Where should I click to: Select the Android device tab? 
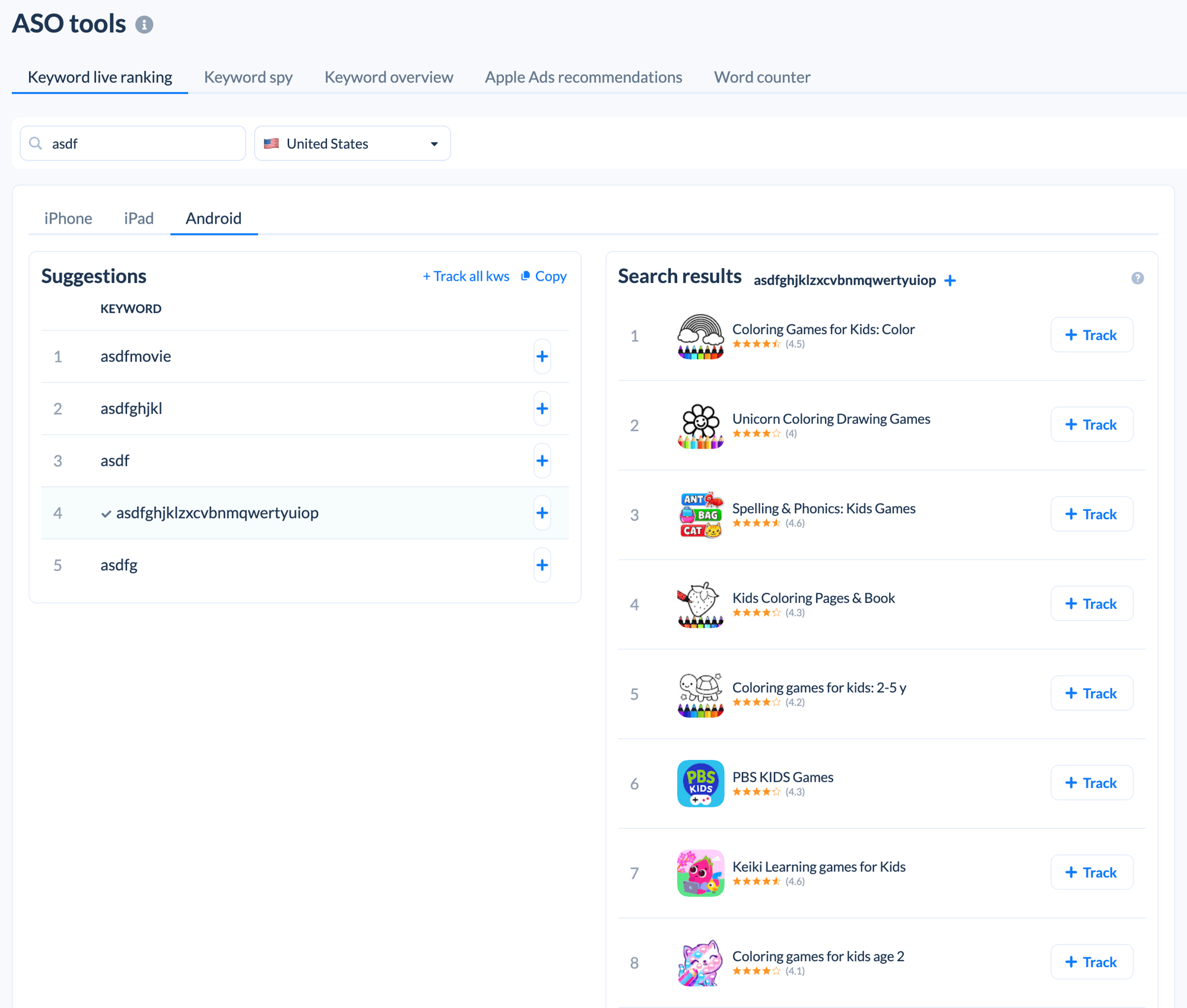point(214,218)
